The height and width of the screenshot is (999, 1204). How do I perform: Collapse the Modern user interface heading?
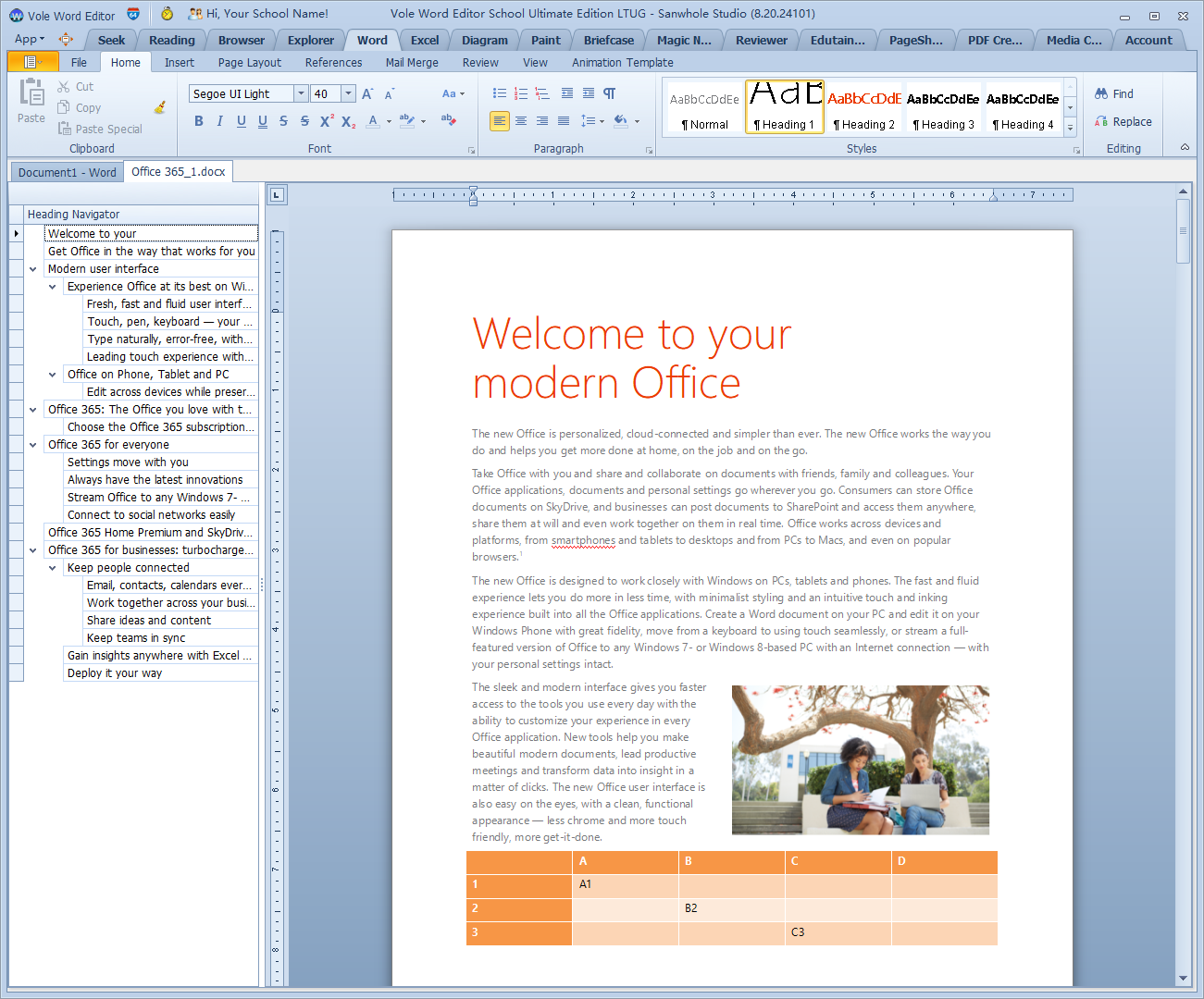tap(33, 269)
